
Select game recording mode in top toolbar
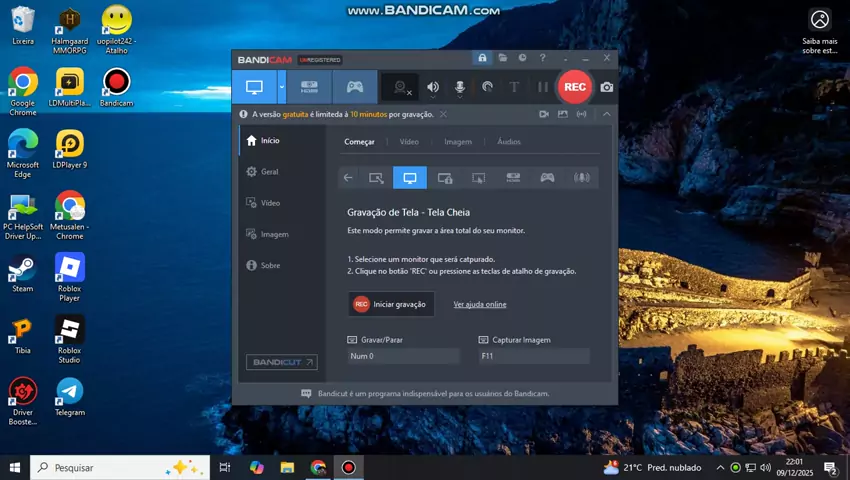(x=355, y=87)
